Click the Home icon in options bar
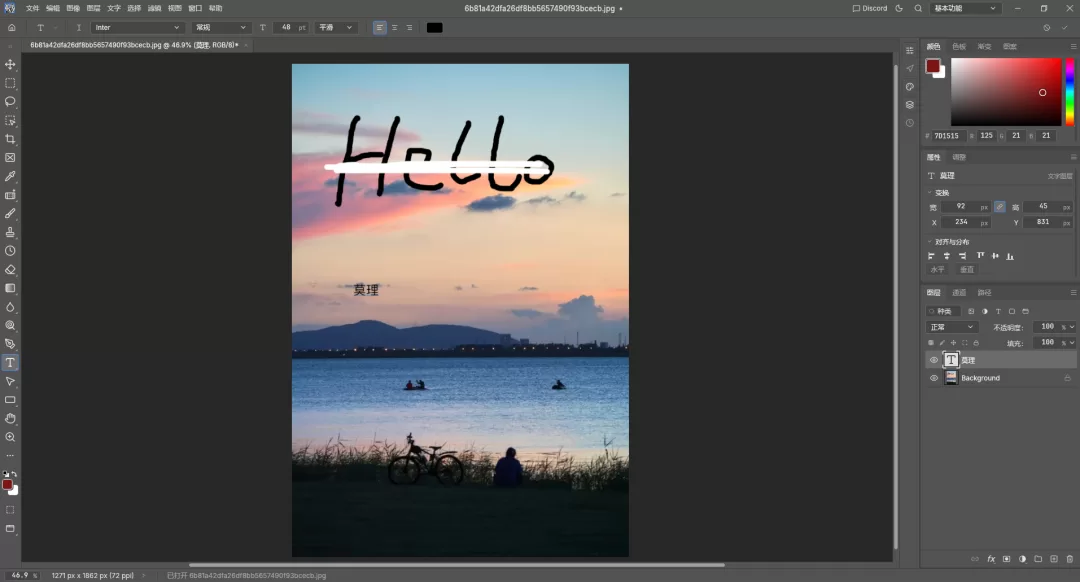Viewport: 1080px width, 582px height. click(12, 28)
